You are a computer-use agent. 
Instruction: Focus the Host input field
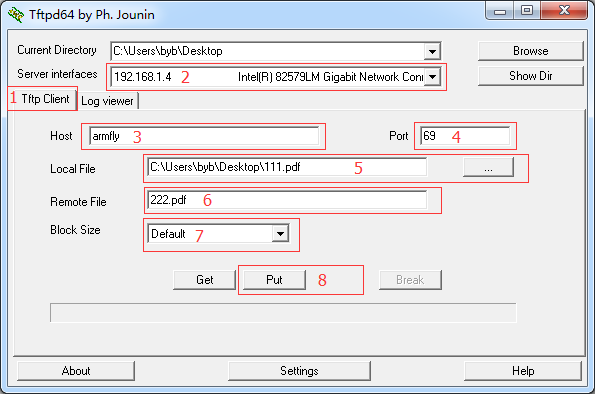[x=205, y=136]
